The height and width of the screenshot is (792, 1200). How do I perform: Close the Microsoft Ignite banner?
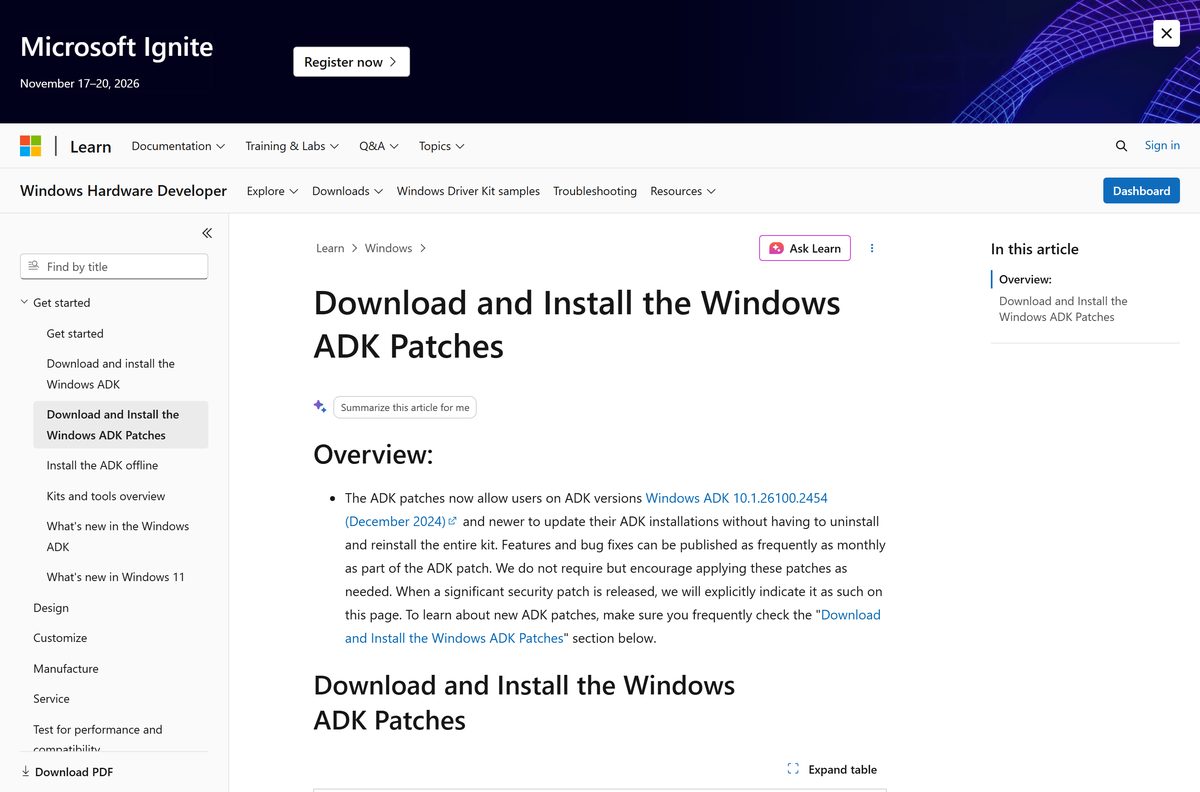coord(1166,33)
